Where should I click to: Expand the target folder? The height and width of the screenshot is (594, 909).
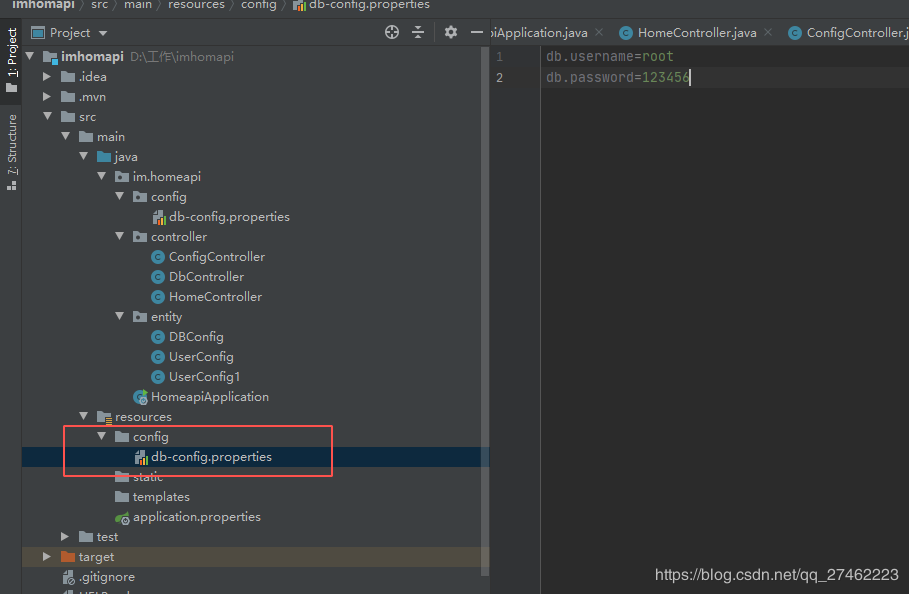(x=47, y=557)
